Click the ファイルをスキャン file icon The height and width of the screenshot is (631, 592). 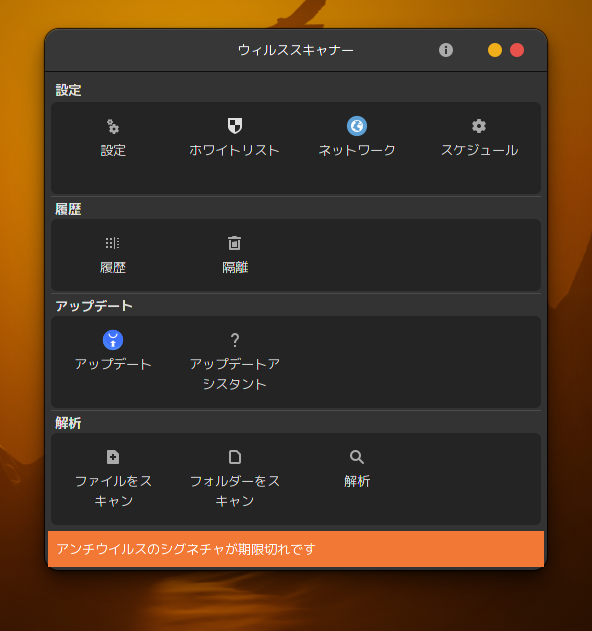(x=113, y=457)
